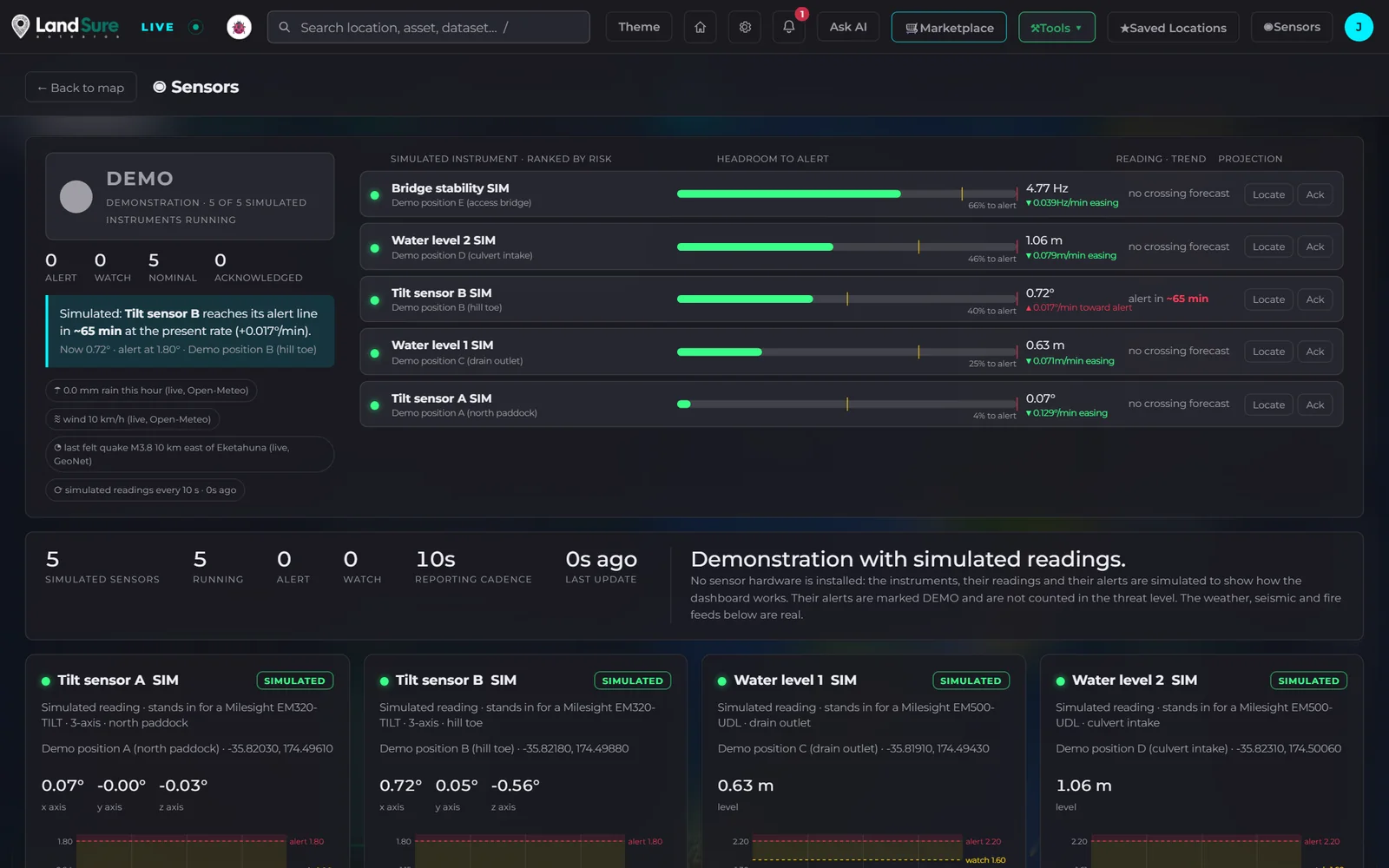Click the wind 10 km/h chip
Screen dimensions: 1389x868
[x=132, y=419]
